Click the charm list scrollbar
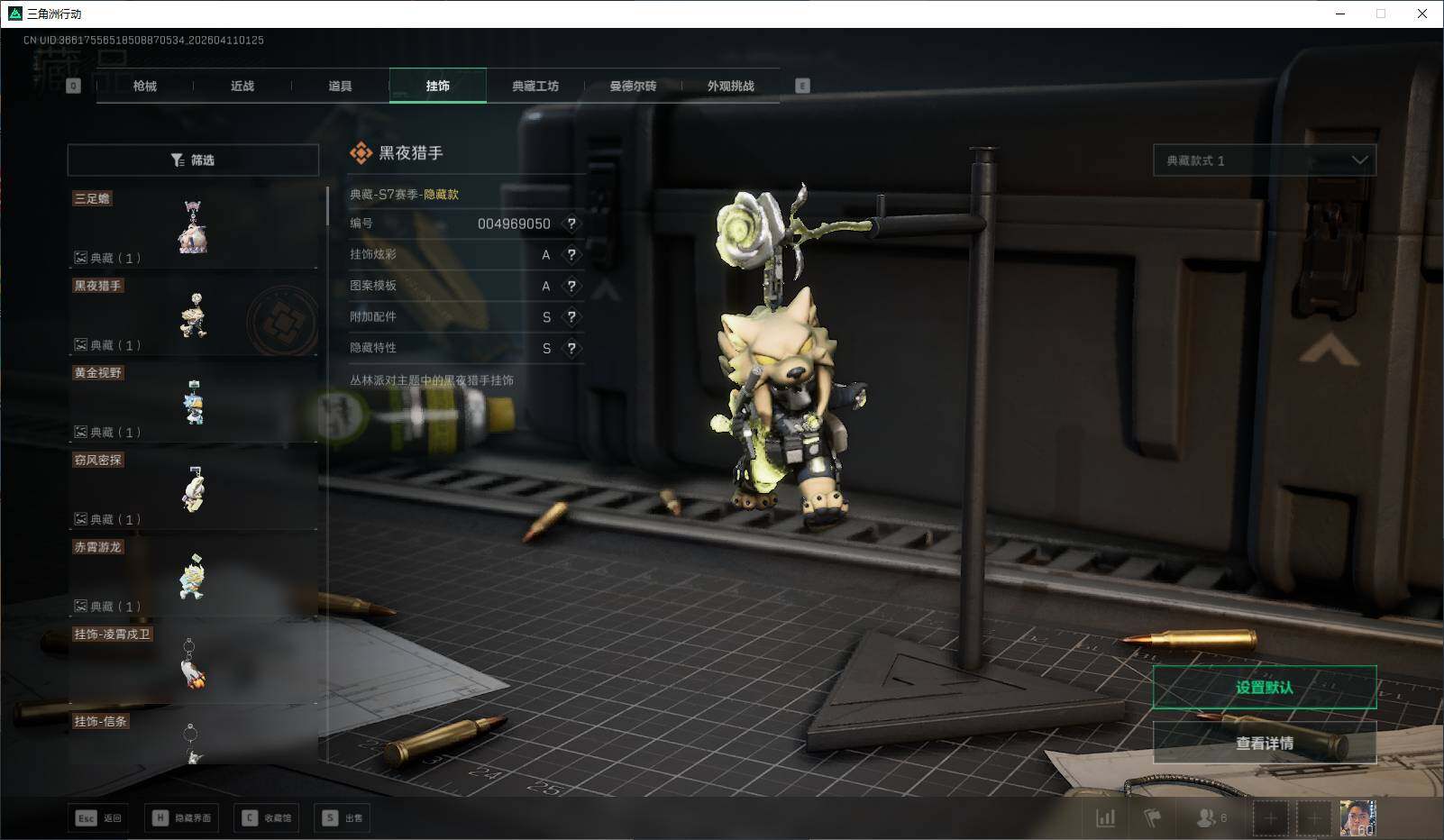This screenshot has width=1444, height=840. (x=326, y=205)
